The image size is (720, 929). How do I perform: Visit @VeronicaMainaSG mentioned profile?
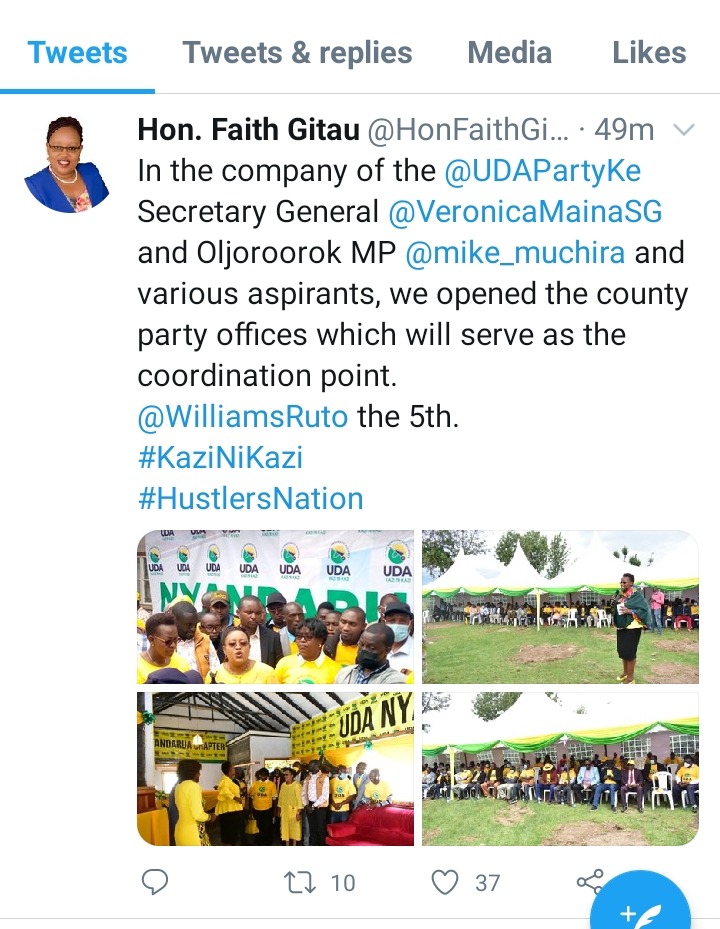click(x=525, y=212)
